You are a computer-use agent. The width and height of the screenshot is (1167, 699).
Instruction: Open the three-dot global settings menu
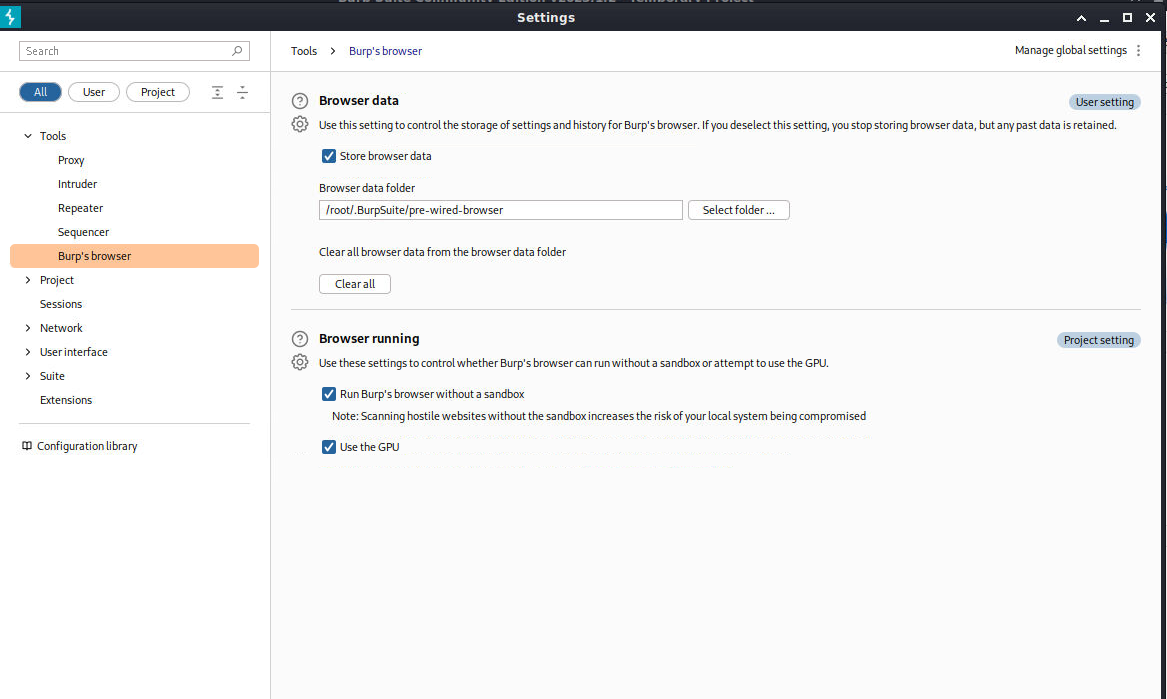1138,51
